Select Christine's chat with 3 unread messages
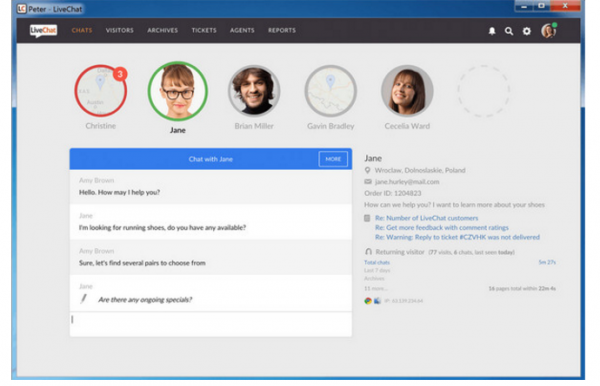 click(x=101, y=91)
